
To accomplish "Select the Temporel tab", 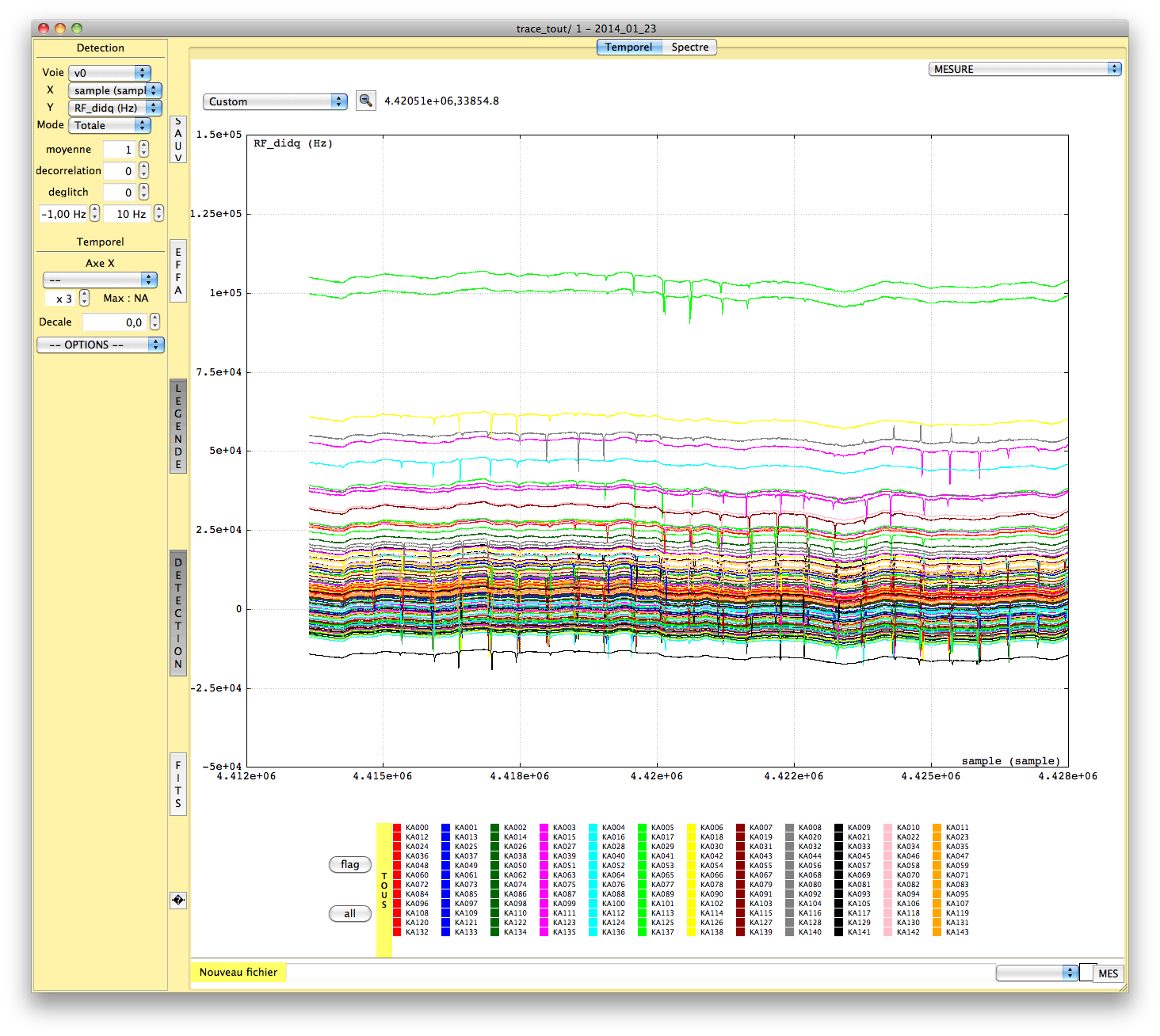I will pos(628,48).
